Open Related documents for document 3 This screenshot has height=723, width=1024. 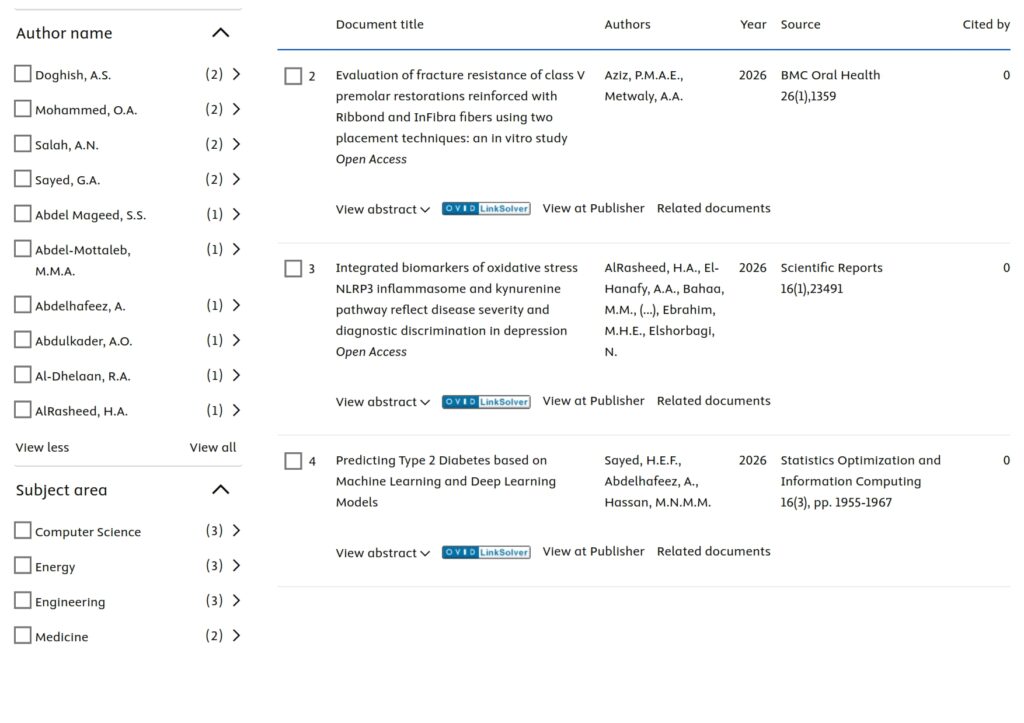(x=714, y=400)
